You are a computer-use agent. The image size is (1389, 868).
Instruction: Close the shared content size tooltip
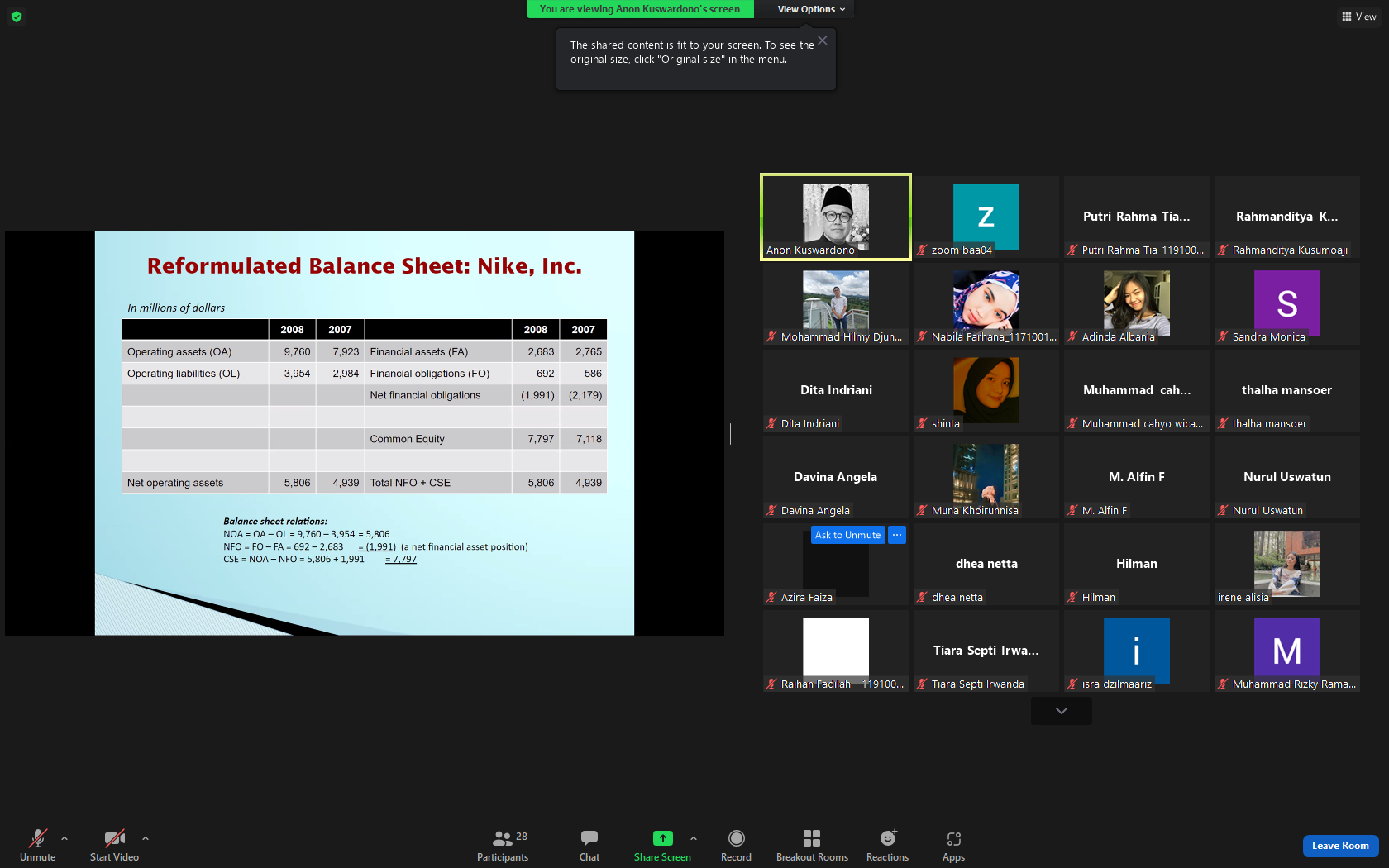pos(823,41)
